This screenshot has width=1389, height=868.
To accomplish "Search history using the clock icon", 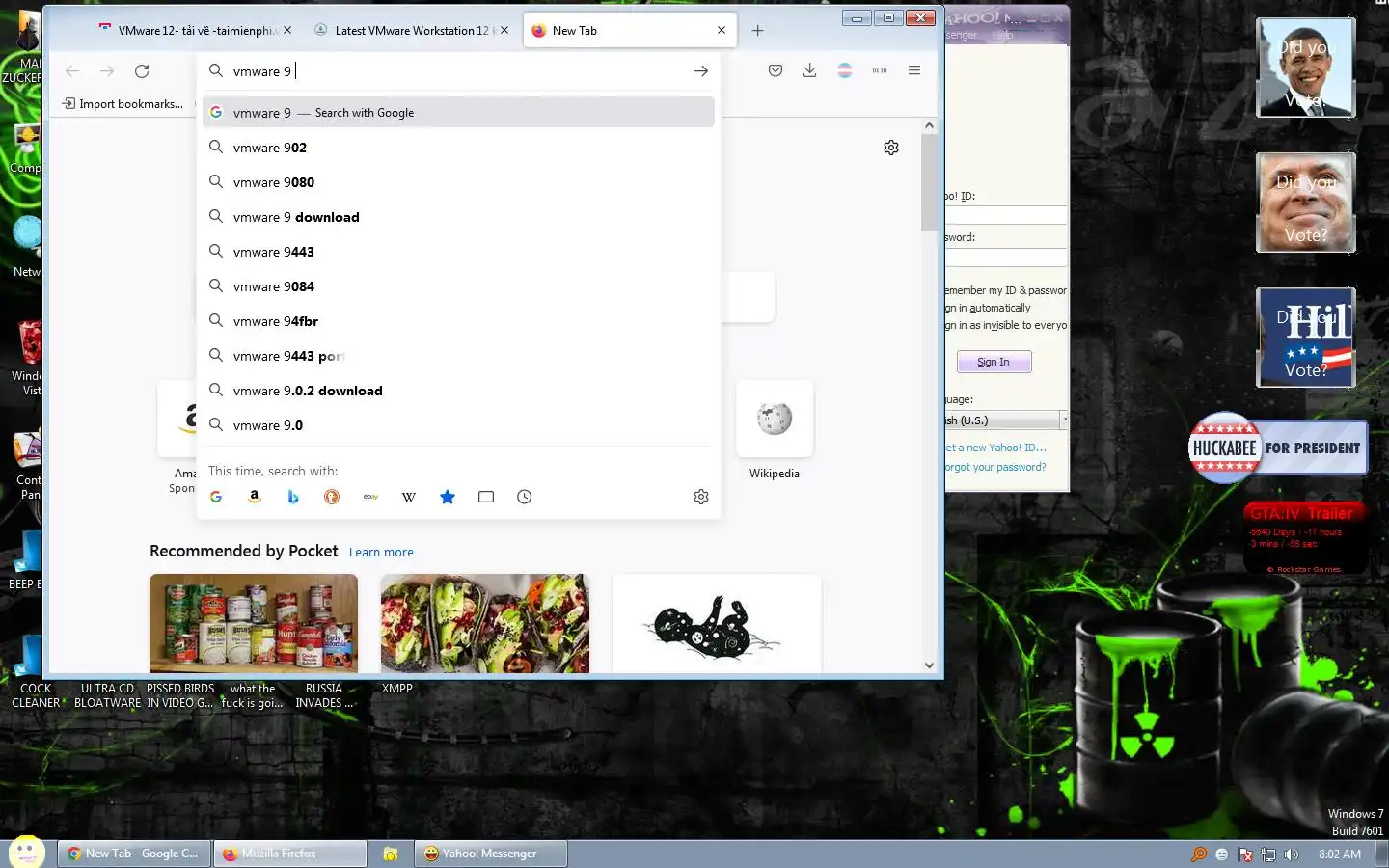I will (x=525, y=497).
